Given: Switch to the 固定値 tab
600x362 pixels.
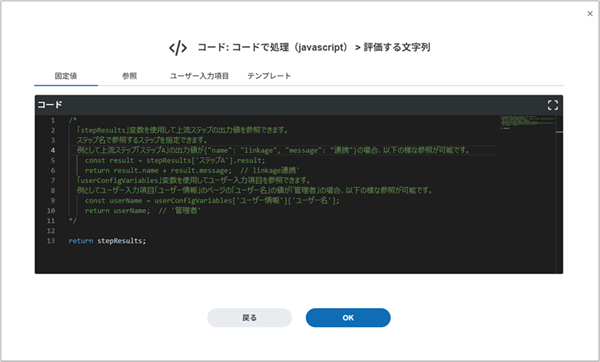Looking at the screenshot, I should tap(66, 76).
